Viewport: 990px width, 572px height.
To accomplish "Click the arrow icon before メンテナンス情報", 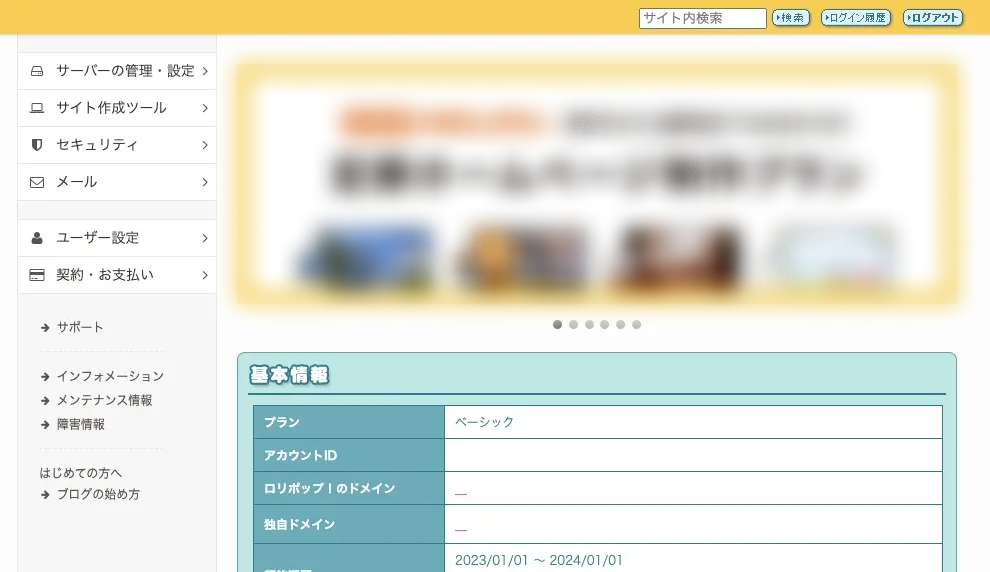I will coord(45,401).
